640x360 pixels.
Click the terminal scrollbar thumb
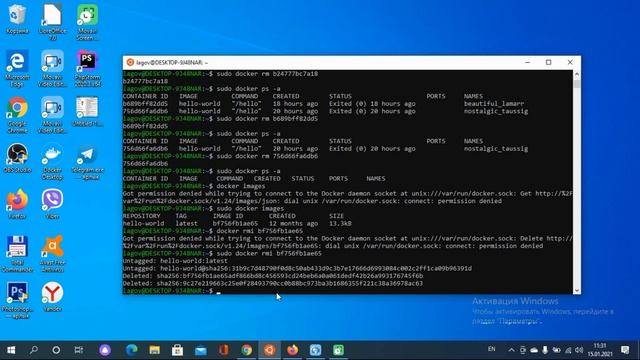click(577, 84)
